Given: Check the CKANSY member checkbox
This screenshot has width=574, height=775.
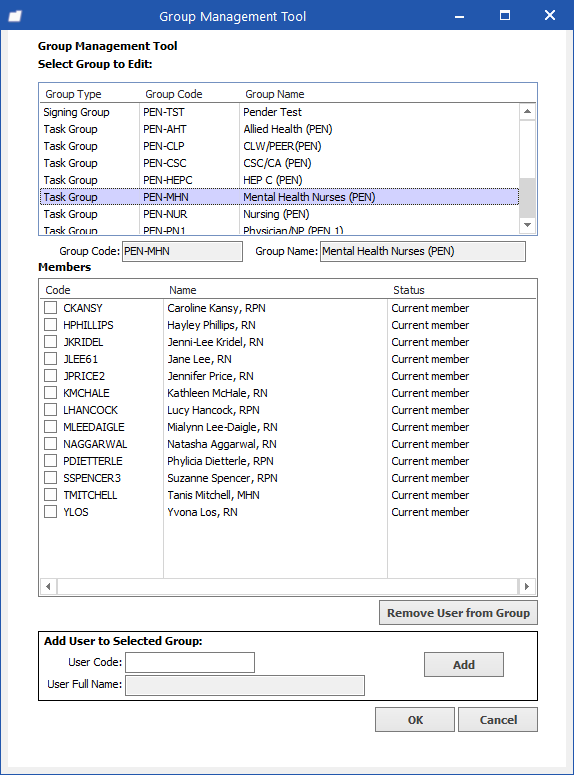Looking at the screenshot, I should click(x=50, y=308).
